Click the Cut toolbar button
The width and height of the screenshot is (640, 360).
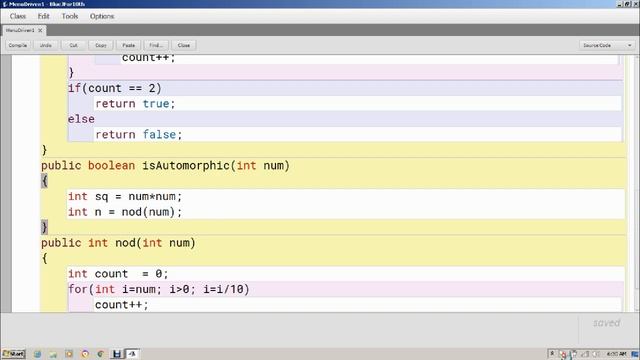click(x=73, y=45)
